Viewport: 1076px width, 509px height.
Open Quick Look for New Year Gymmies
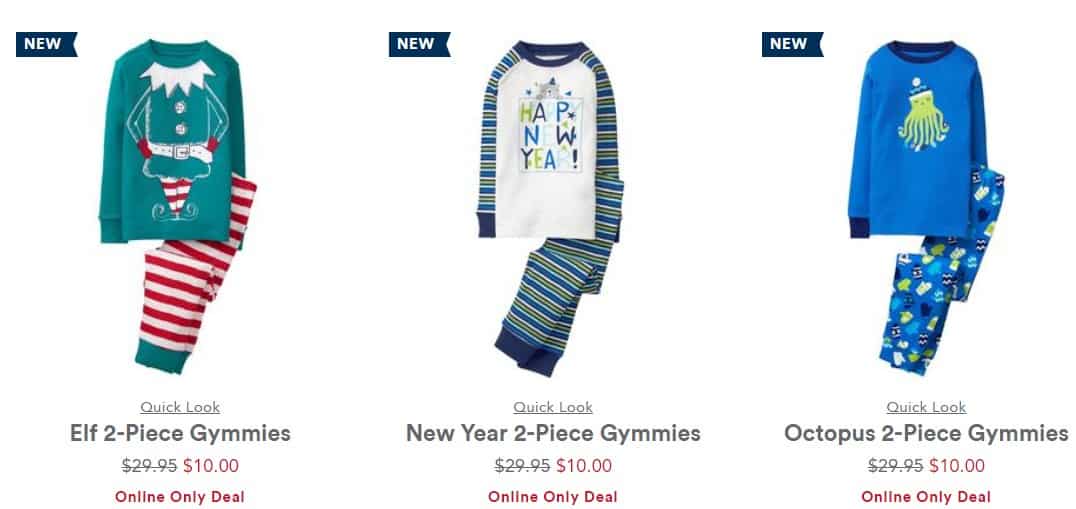(x=553, y=407)
